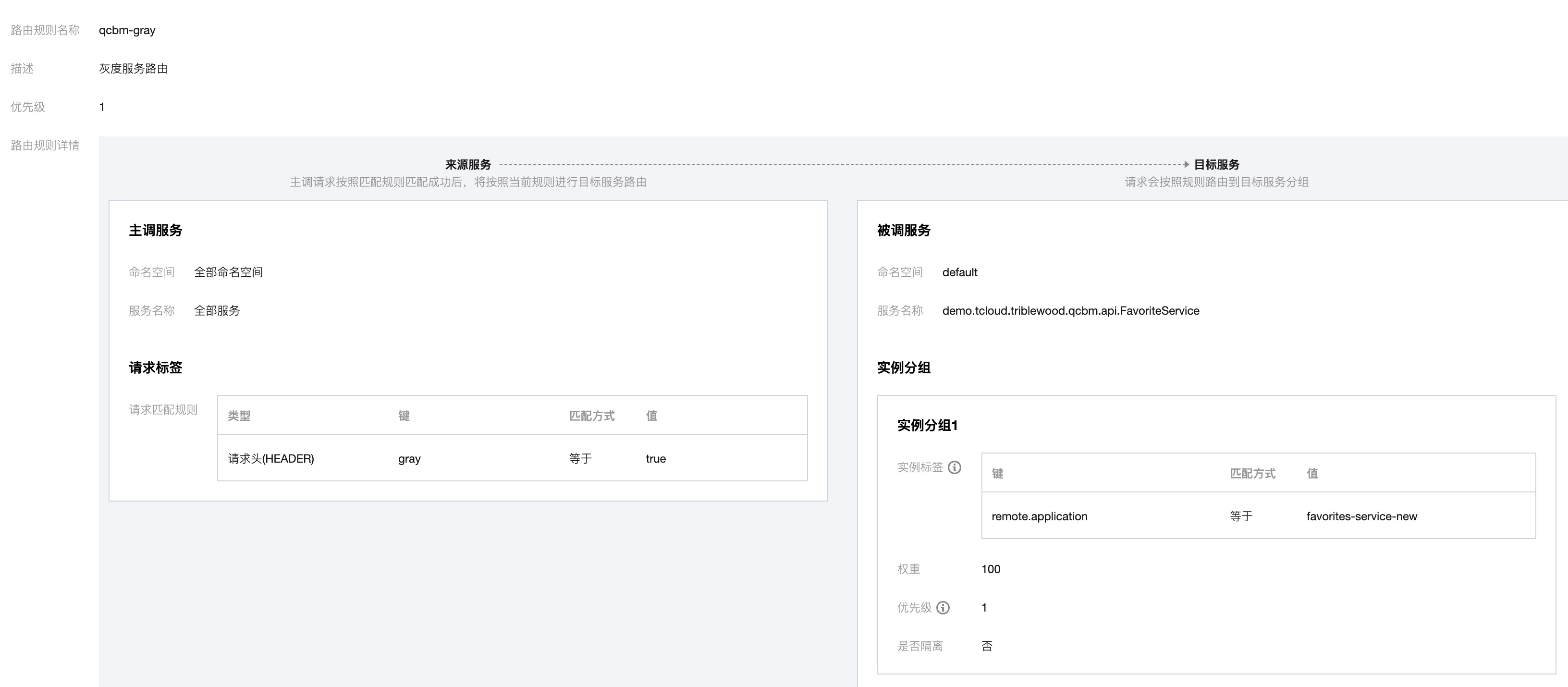Click 是否隔离 value 否

987,646
